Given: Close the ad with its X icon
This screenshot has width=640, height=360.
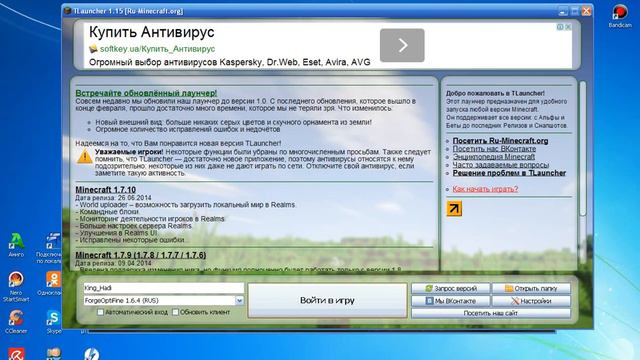Looking at the screenshot, I should pyautogui.click(x=568, y=27).
